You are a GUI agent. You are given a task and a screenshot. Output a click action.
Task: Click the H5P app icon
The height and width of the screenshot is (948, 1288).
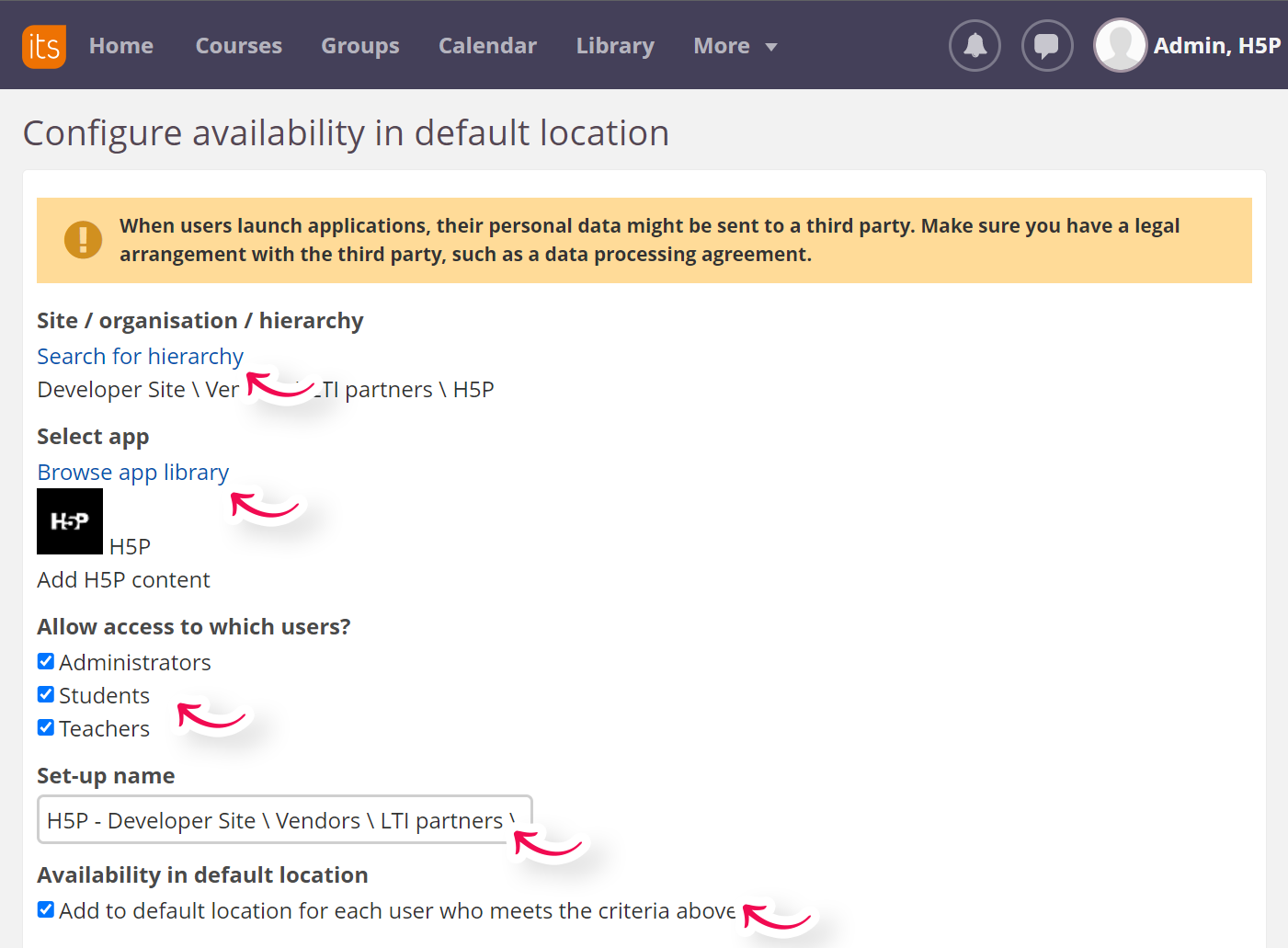(x=69, y=520)
